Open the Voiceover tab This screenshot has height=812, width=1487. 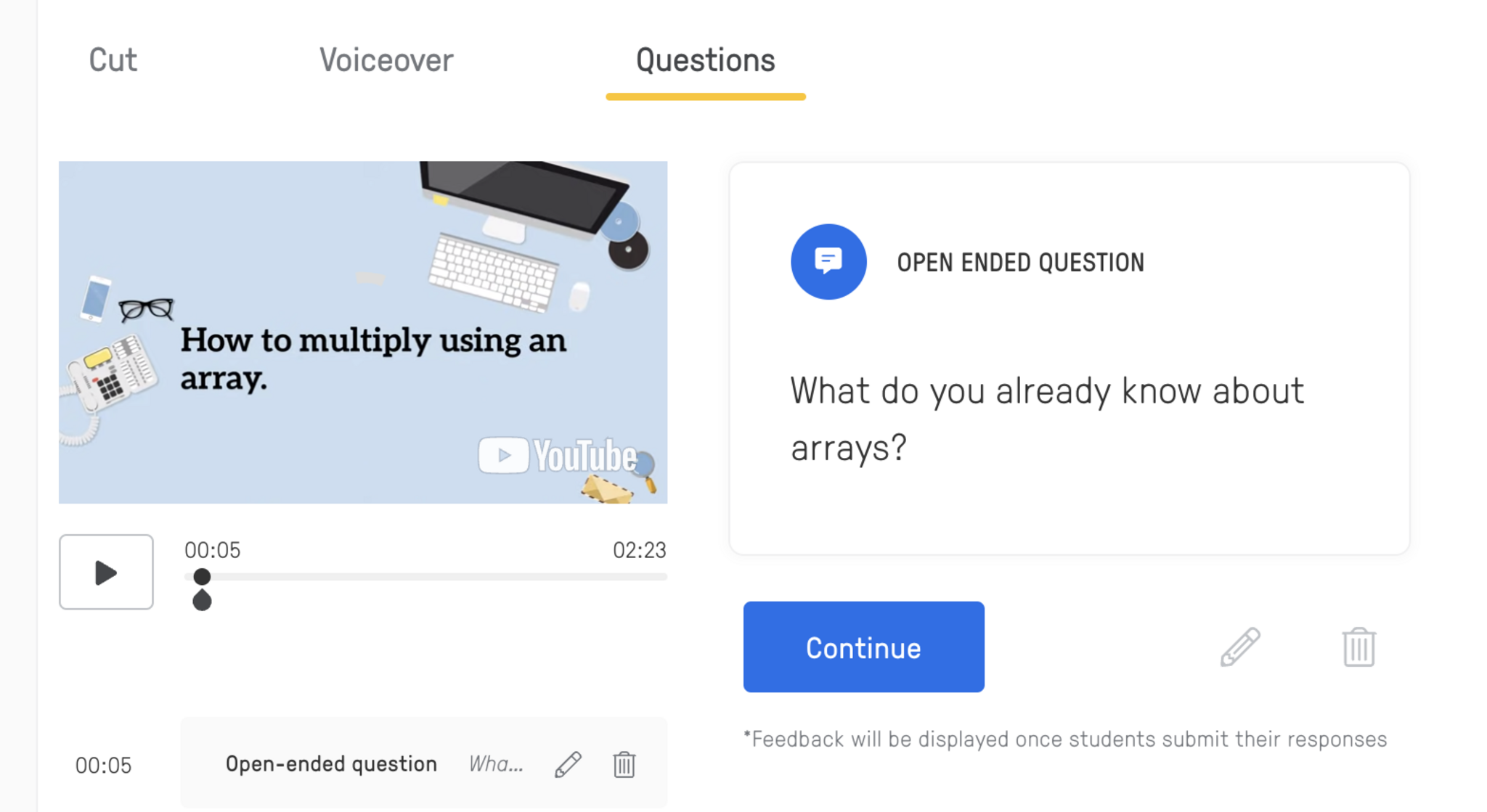386,60
